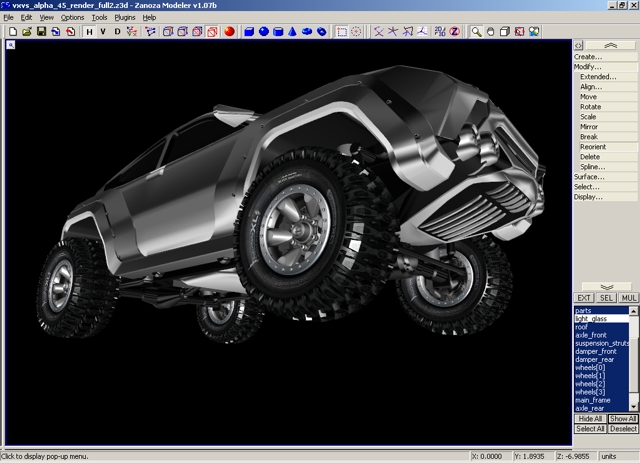Open file using folder icon
This screenshot has height=464, width=640.
click(x=27, y=32)
